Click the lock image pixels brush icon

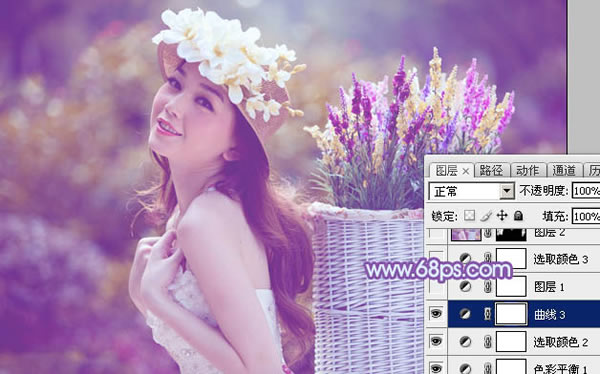(x=486, y=216)
